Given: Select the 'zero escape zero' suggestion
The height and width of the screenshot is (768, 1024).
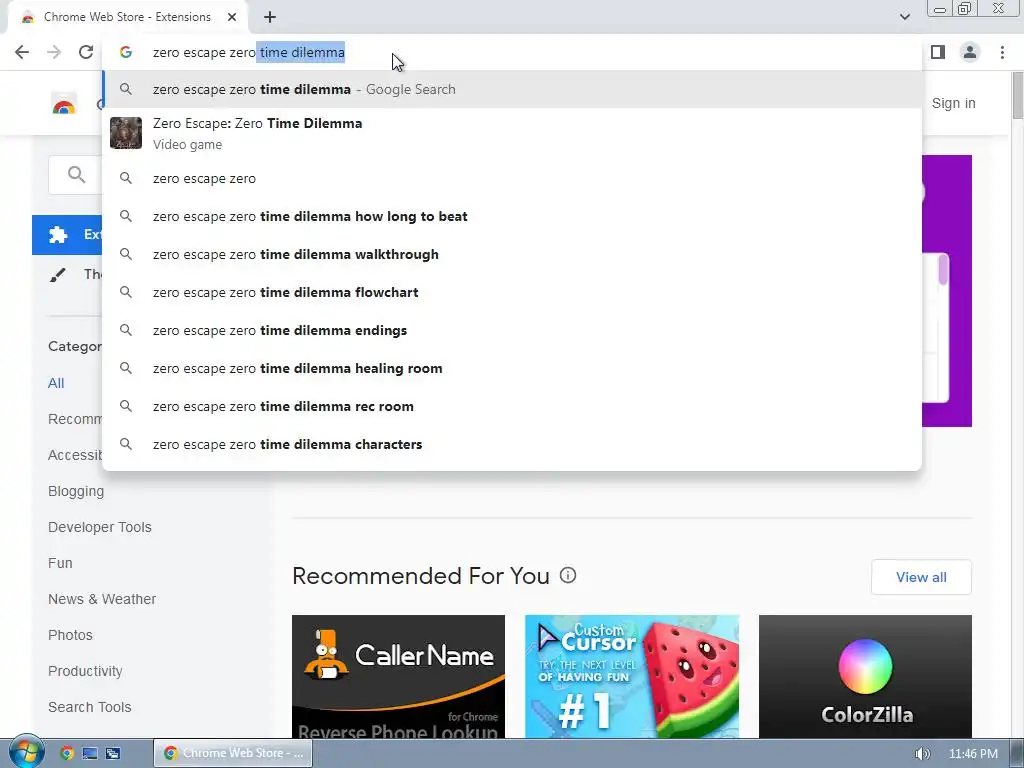Looking at the screenshot, I should [x=512, y=178].
